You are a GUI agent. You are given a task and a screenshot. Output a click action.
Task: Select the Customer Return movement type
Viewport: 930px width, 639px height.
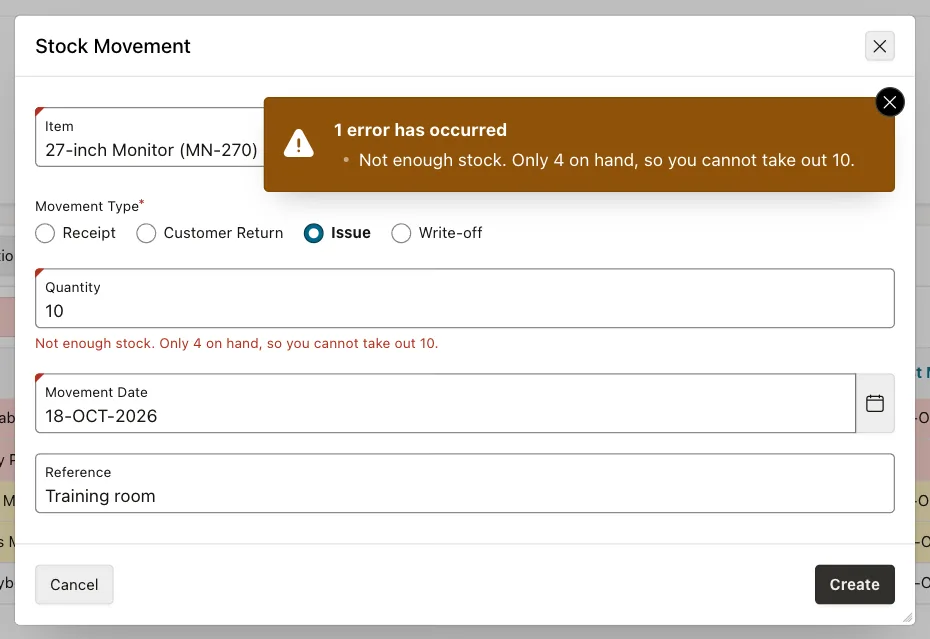[x=146, y=233]
